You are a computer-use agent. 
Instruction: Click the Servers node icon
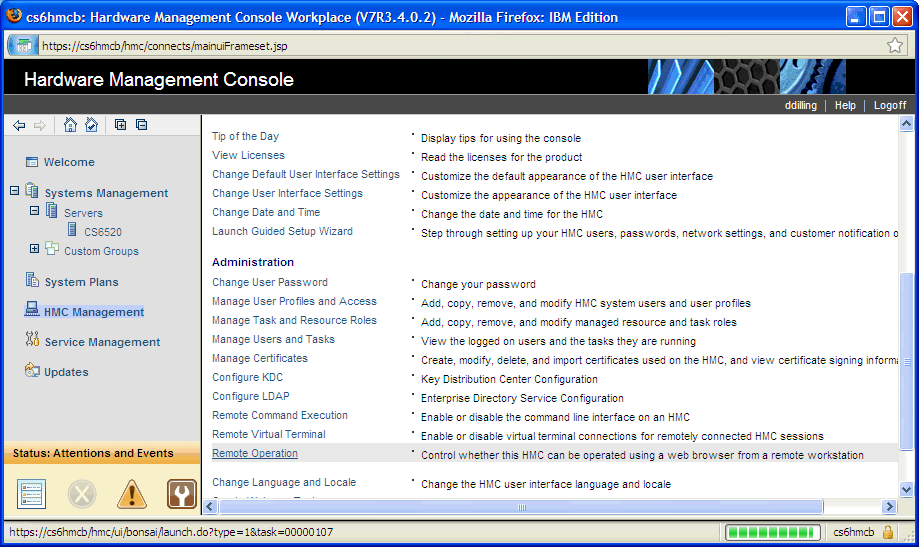click(x=52, y=210)
